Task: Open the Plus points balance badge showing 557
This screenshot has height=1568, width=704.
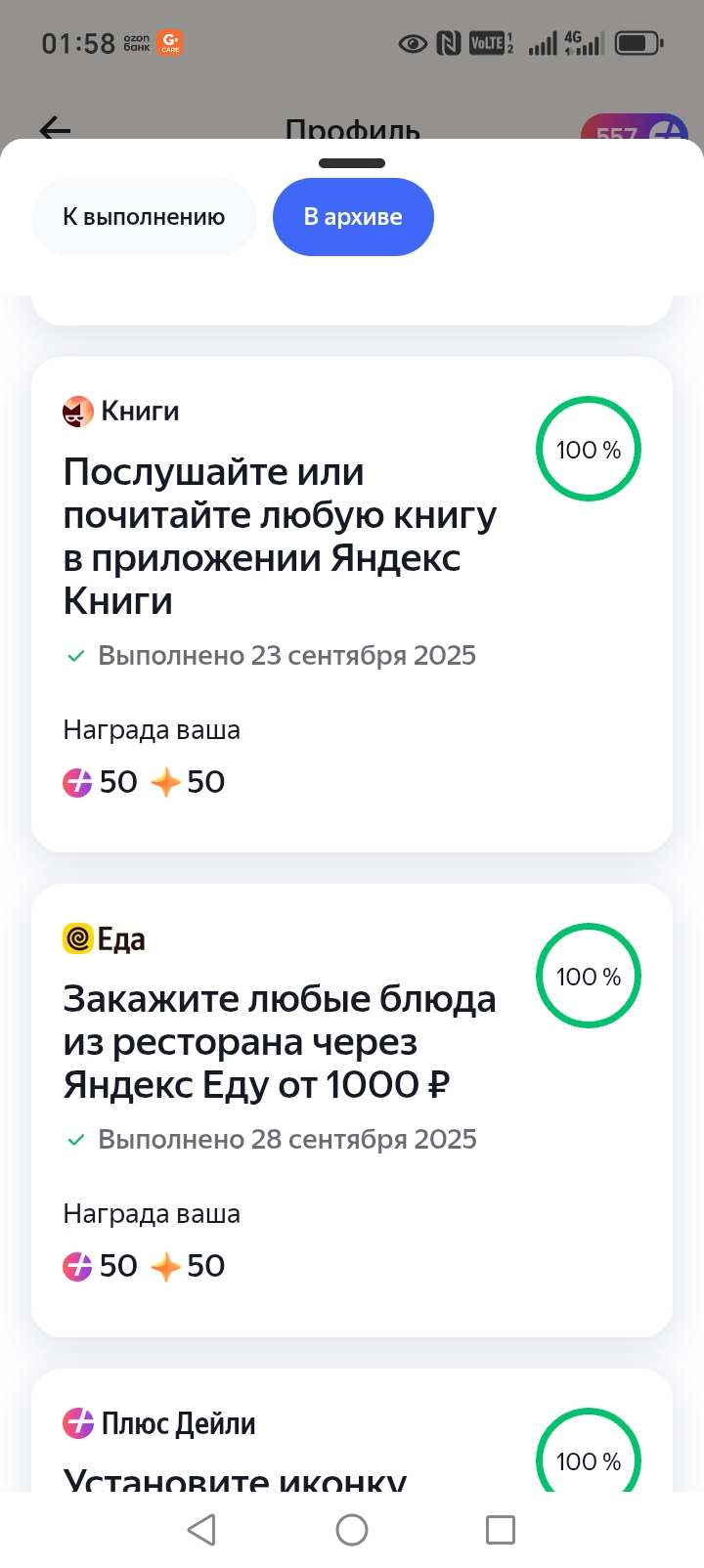Action: tap(636, 131)
